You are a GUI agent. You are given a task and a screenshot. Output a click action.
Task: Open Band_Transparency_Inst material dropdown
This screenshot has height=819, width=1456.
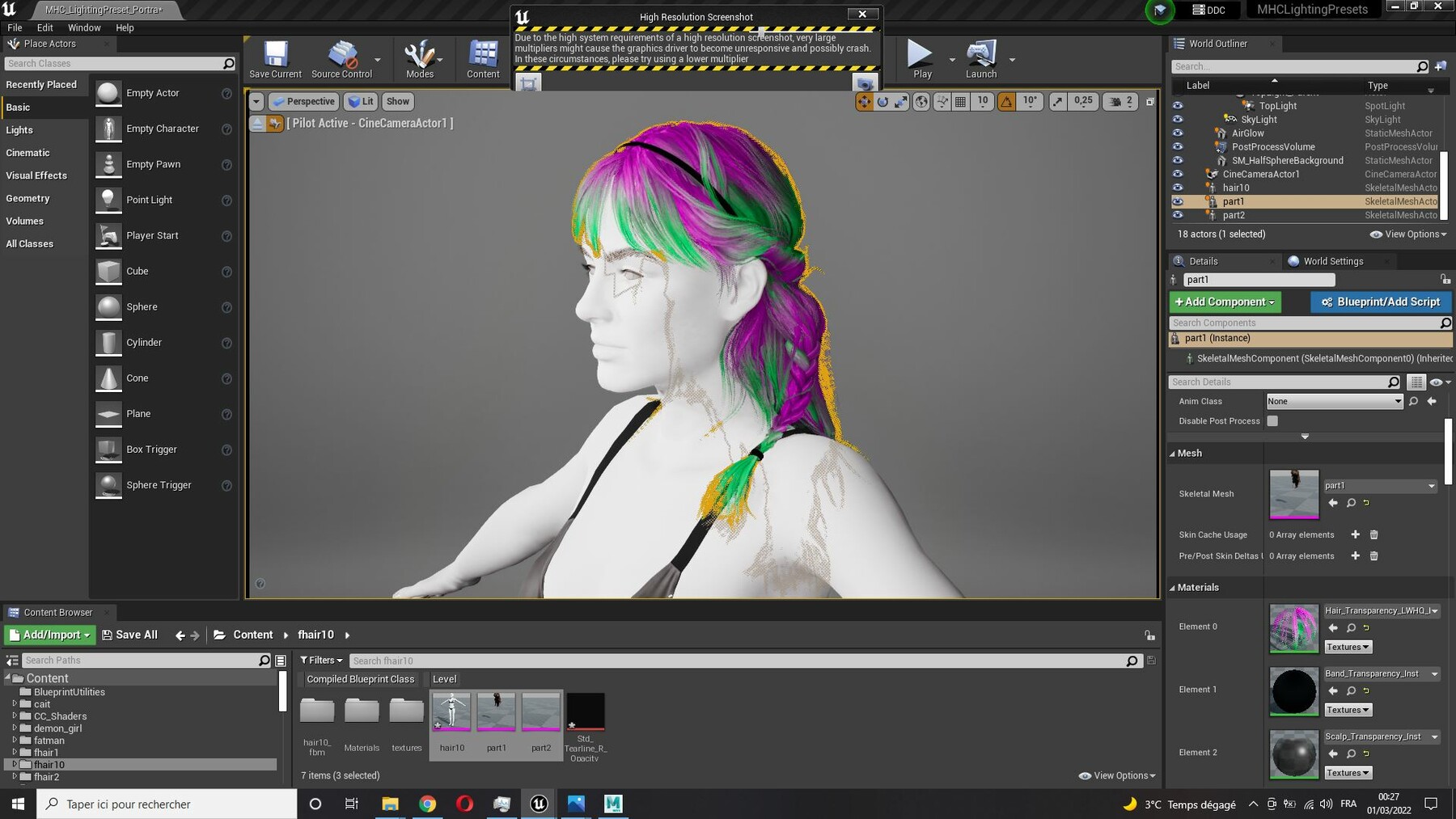coord(1382,673)
